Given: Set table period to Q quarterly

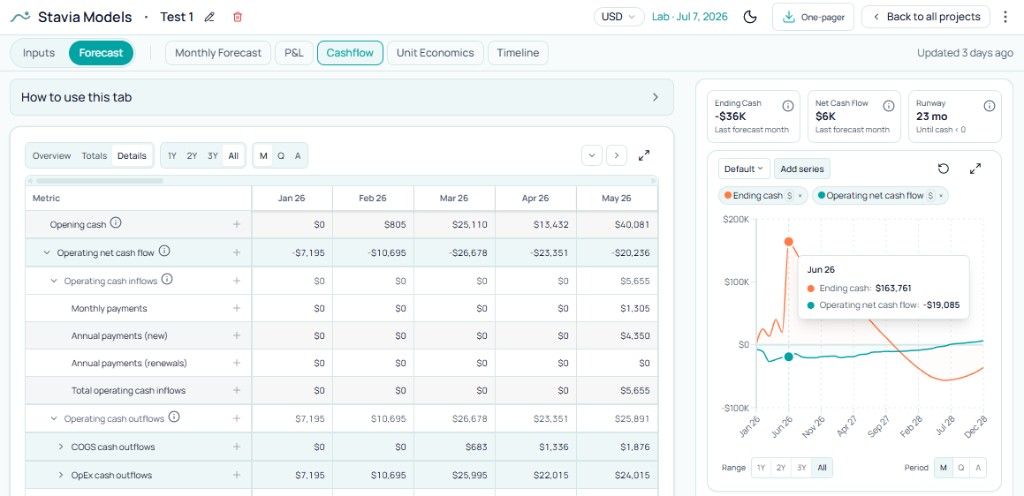Looking at the screenshot, I should [x=281, y=156].
